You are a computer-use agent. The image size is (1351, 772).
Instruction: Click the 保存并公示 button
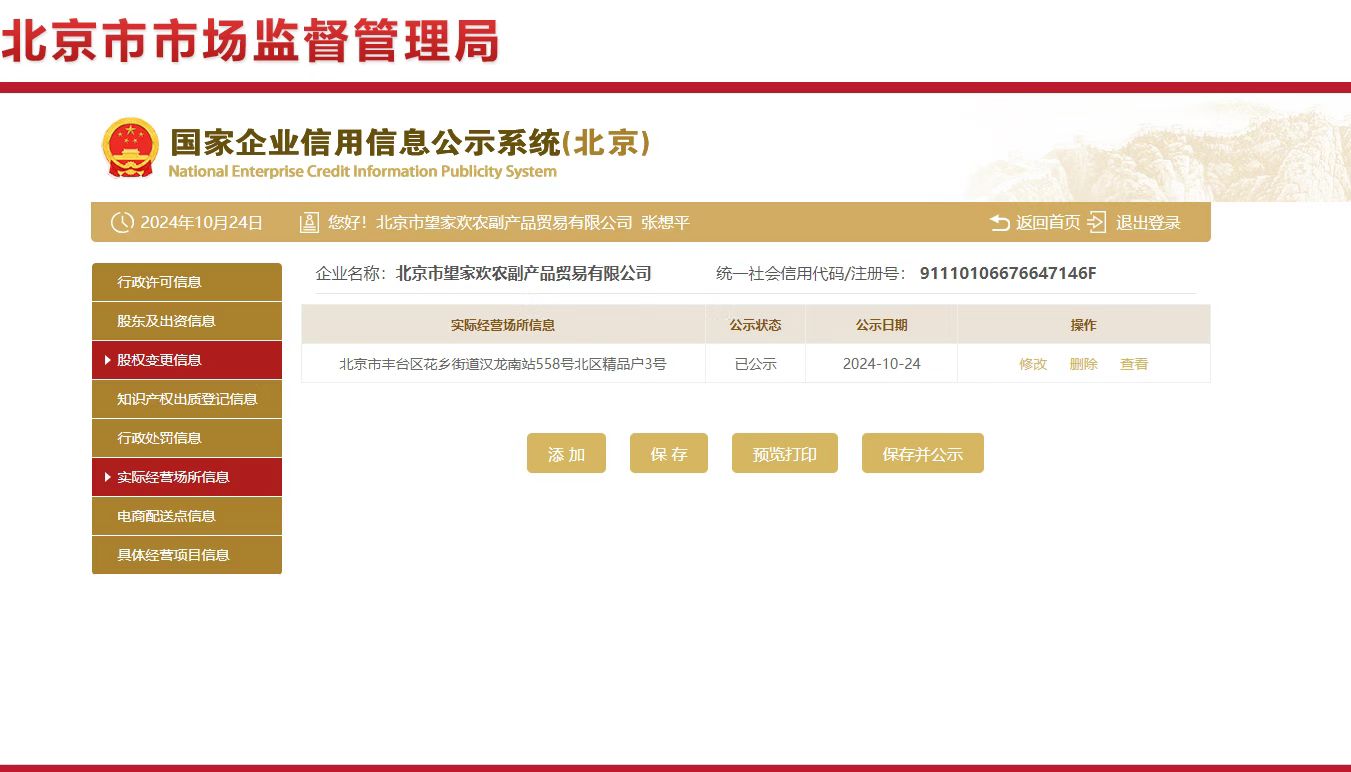click(923, 454)
